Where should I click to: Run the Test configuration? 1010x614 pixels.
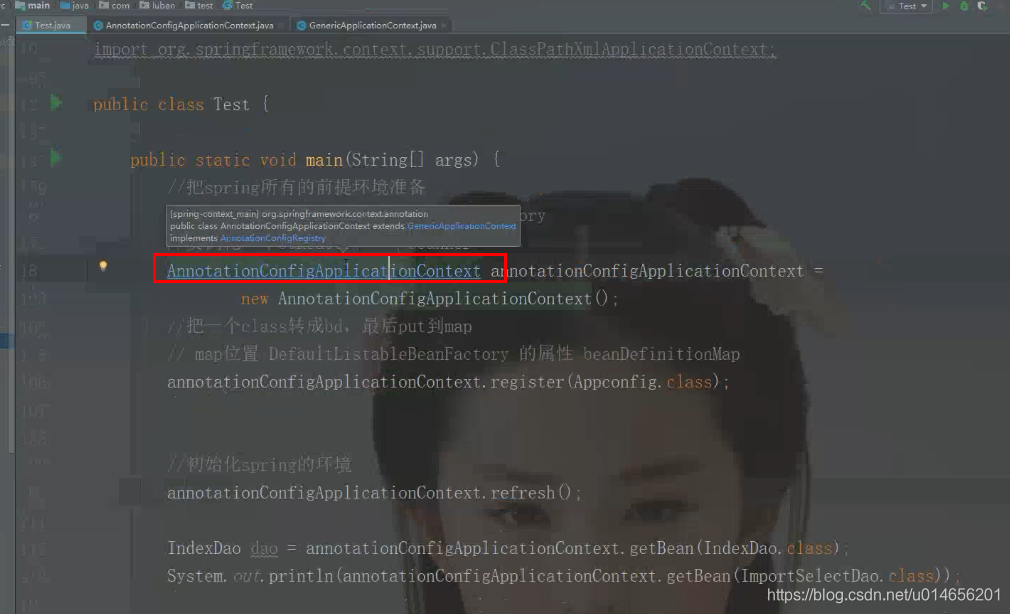[946, 6]
